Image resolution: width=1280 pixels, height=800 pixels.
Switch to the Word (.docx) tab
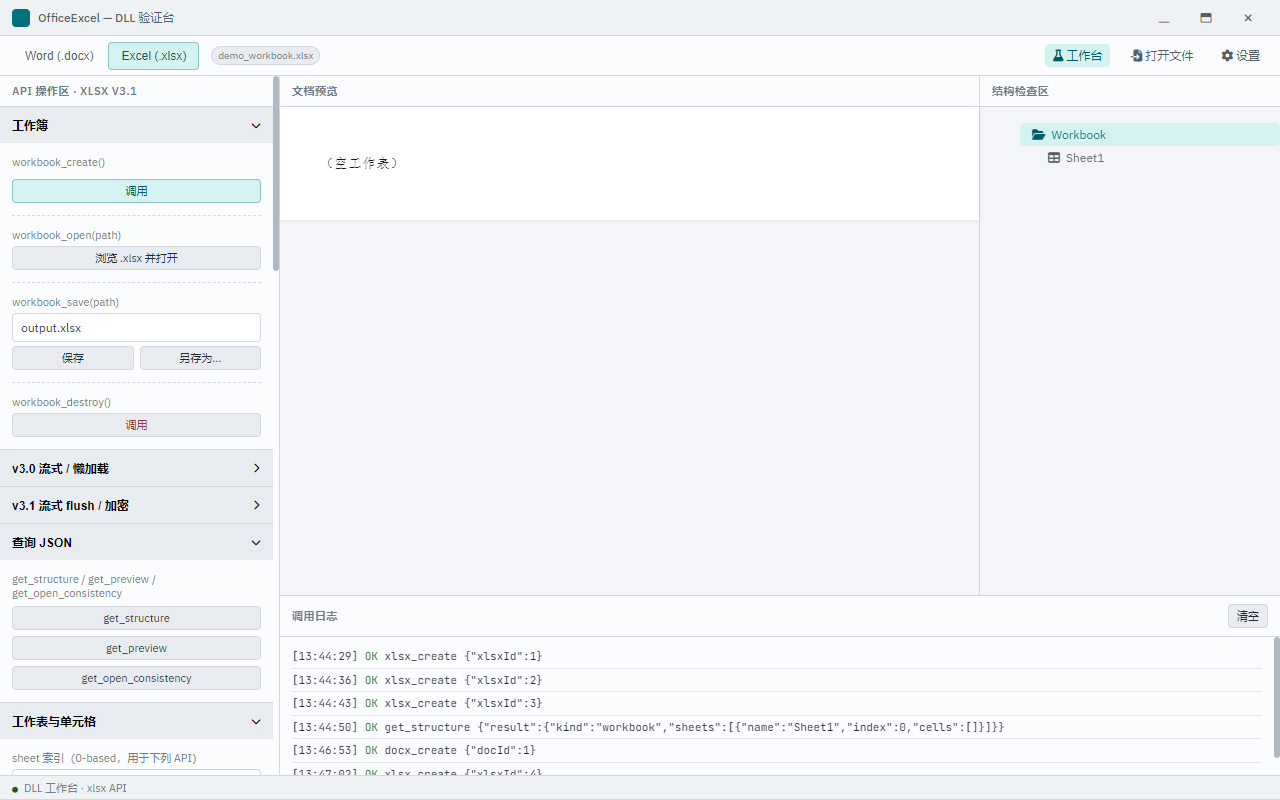(x=59, y=56)
